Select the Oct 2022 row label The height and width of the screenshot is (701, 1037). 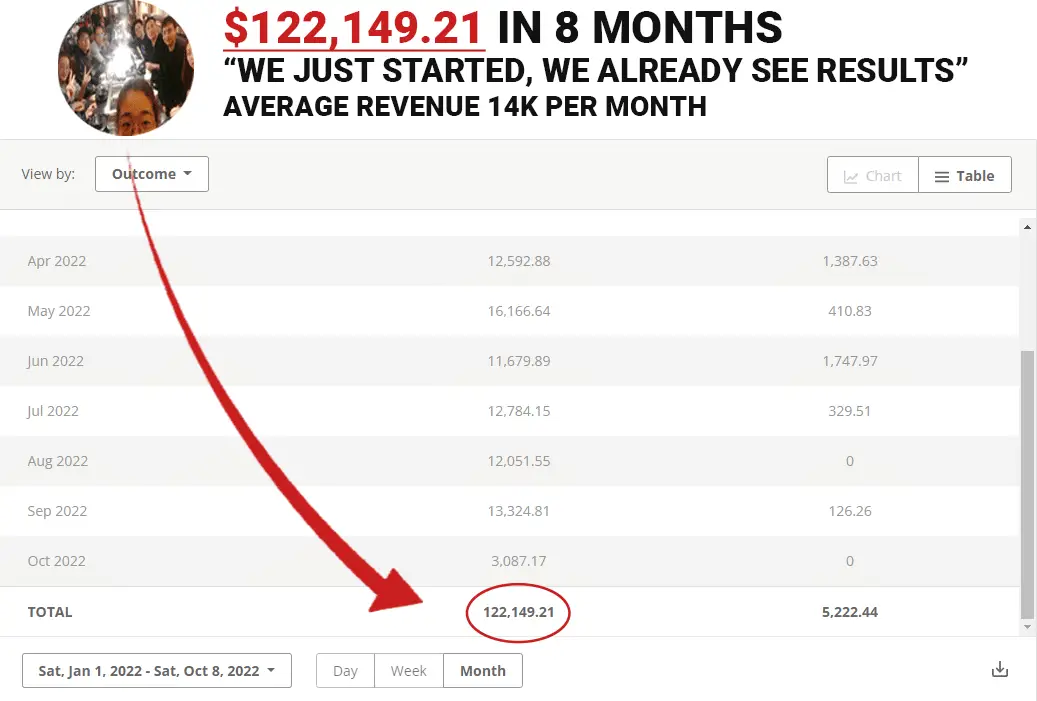click(57, 561)
